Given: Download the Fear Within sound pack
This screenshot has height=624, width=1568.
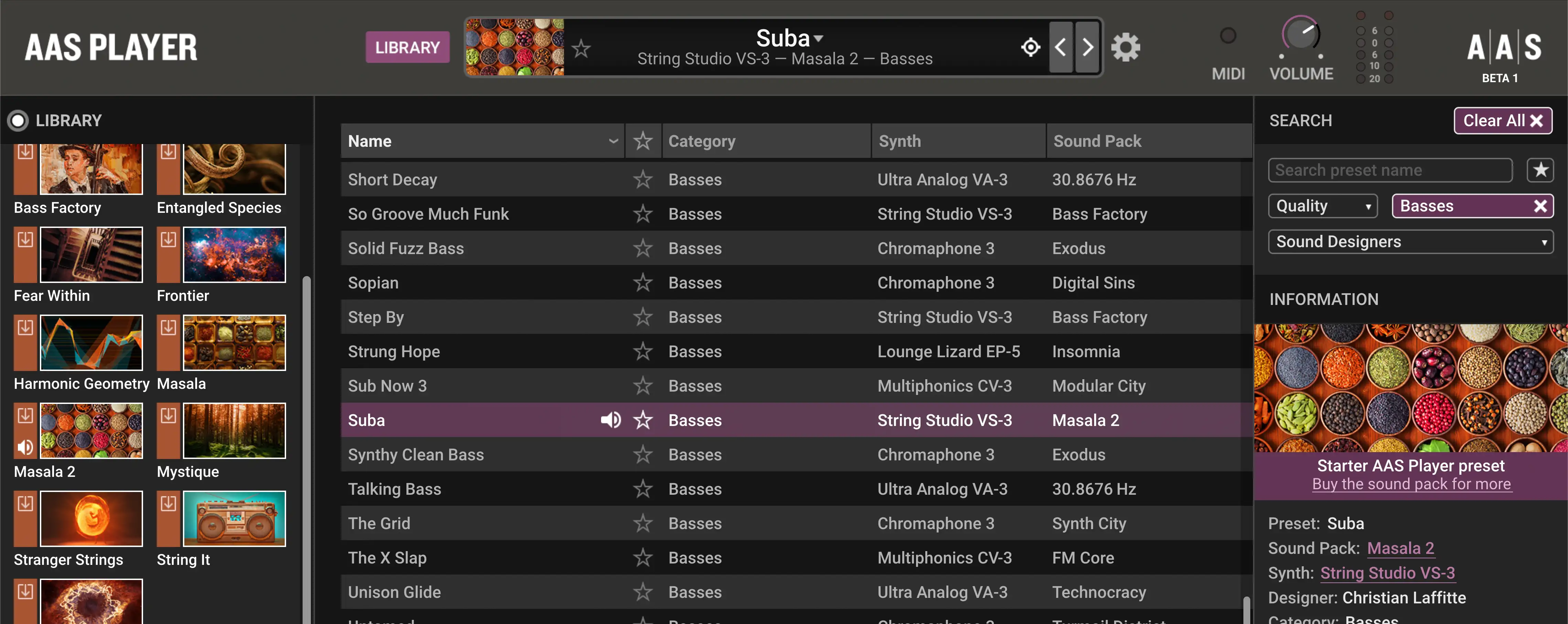Looking at the screenshot, I should (25, 239).
